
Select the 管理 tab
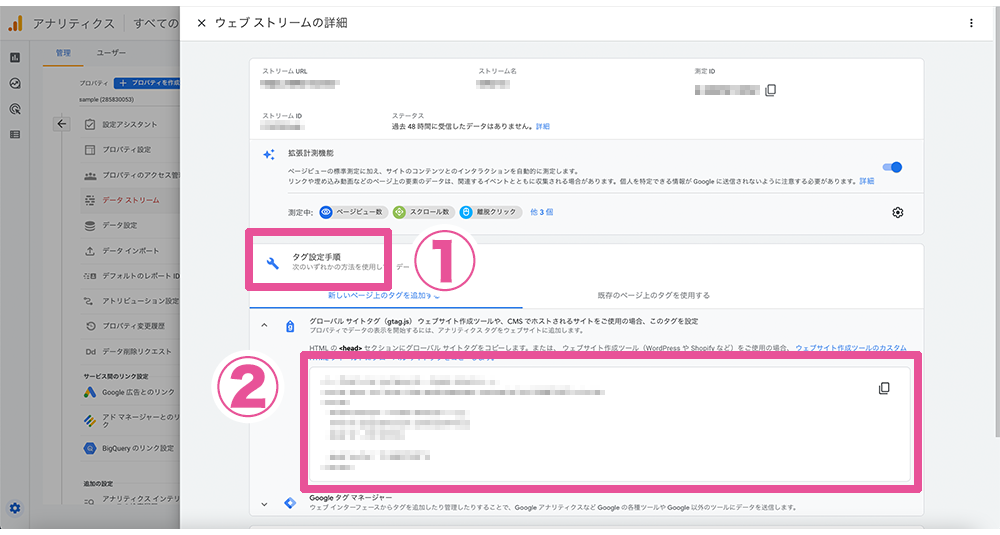tap(63, 53)
